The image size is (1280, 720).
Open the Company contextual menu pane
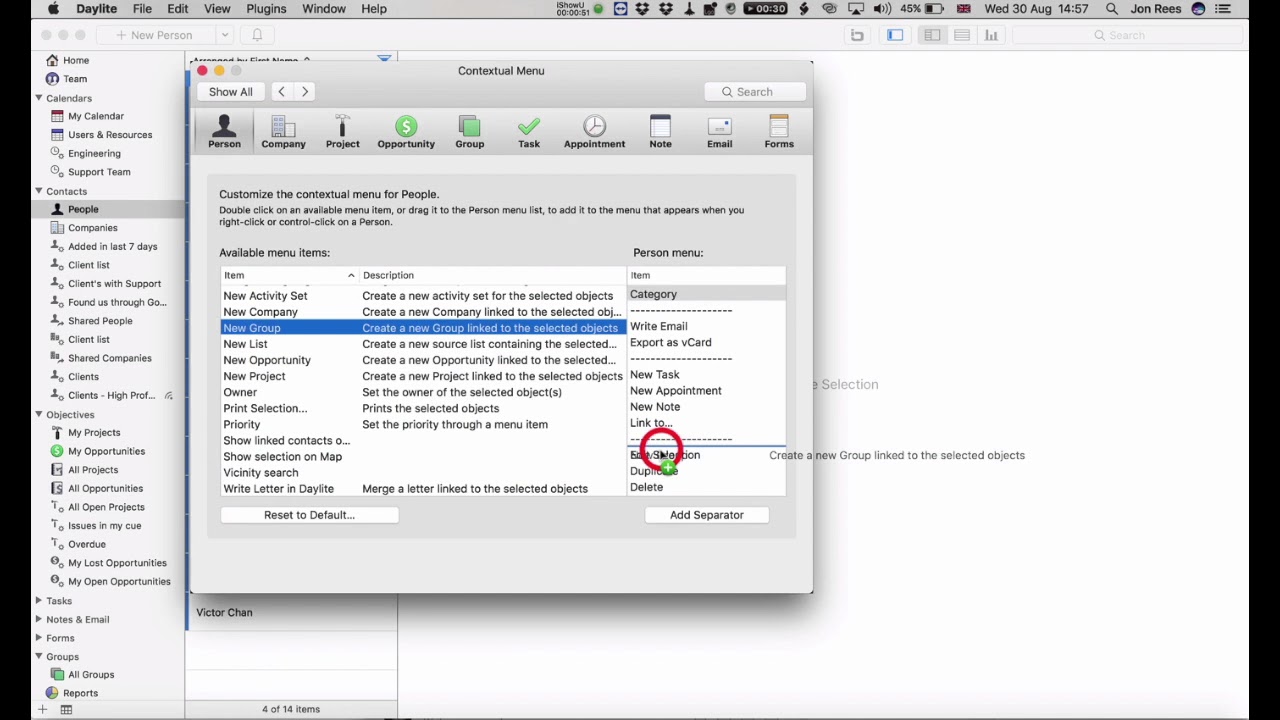tap(283, 131)
